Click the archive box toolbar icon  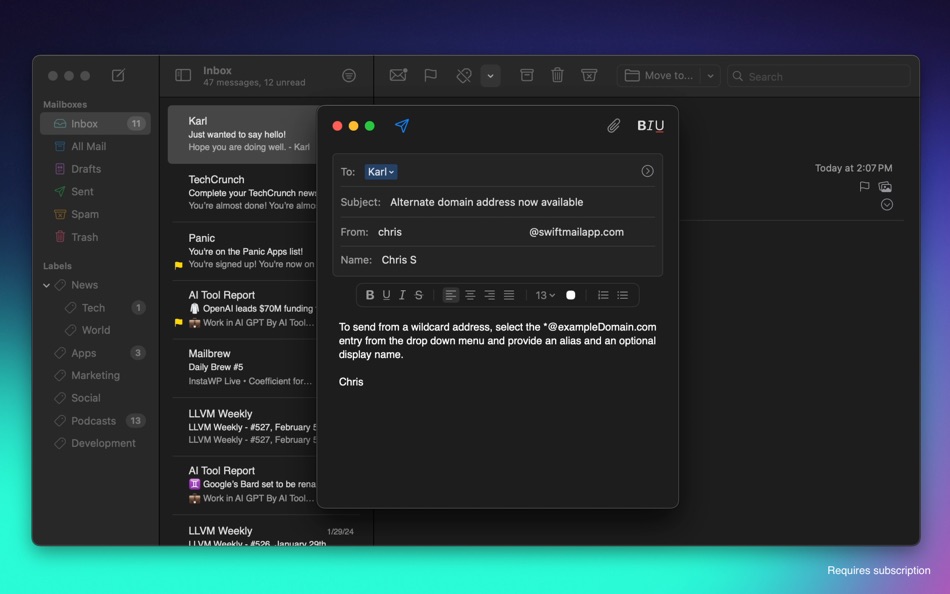pyautogui.click(x=527, y=76)
